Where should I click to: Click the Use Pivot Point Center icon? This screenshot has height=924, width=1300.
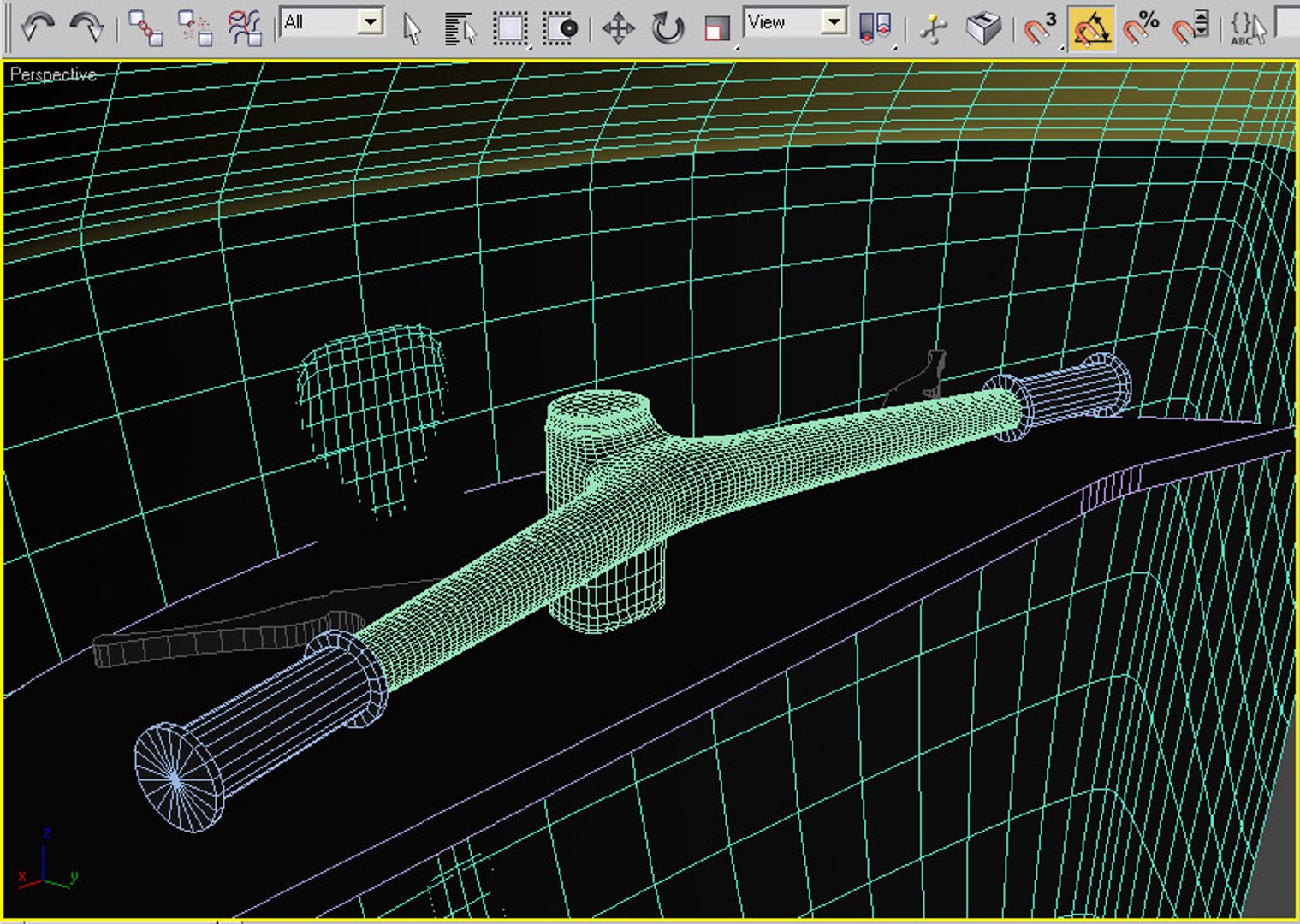tap(875, 28)
